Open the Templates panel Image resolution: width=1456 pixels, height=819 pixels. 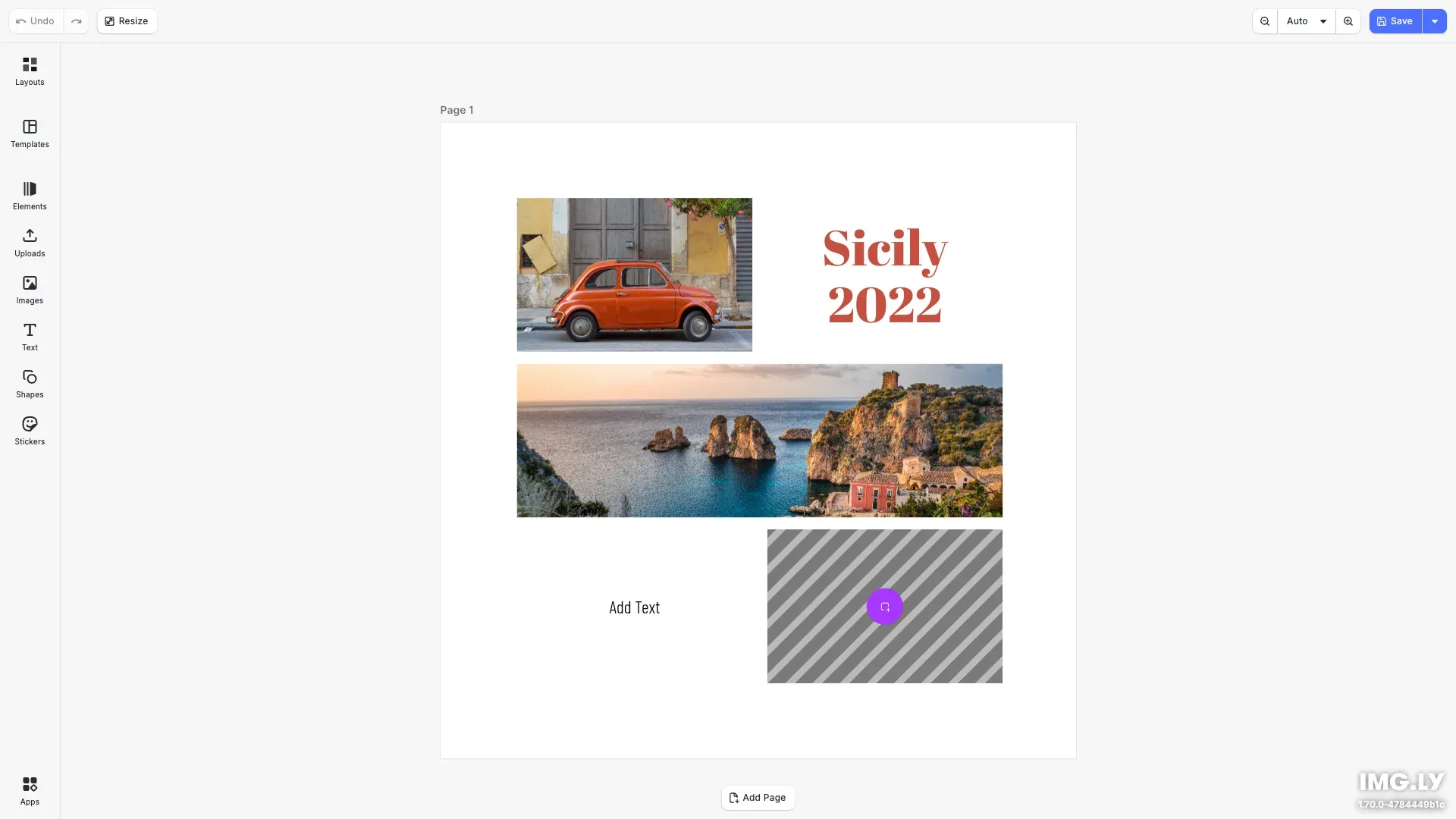pos(30,133)
